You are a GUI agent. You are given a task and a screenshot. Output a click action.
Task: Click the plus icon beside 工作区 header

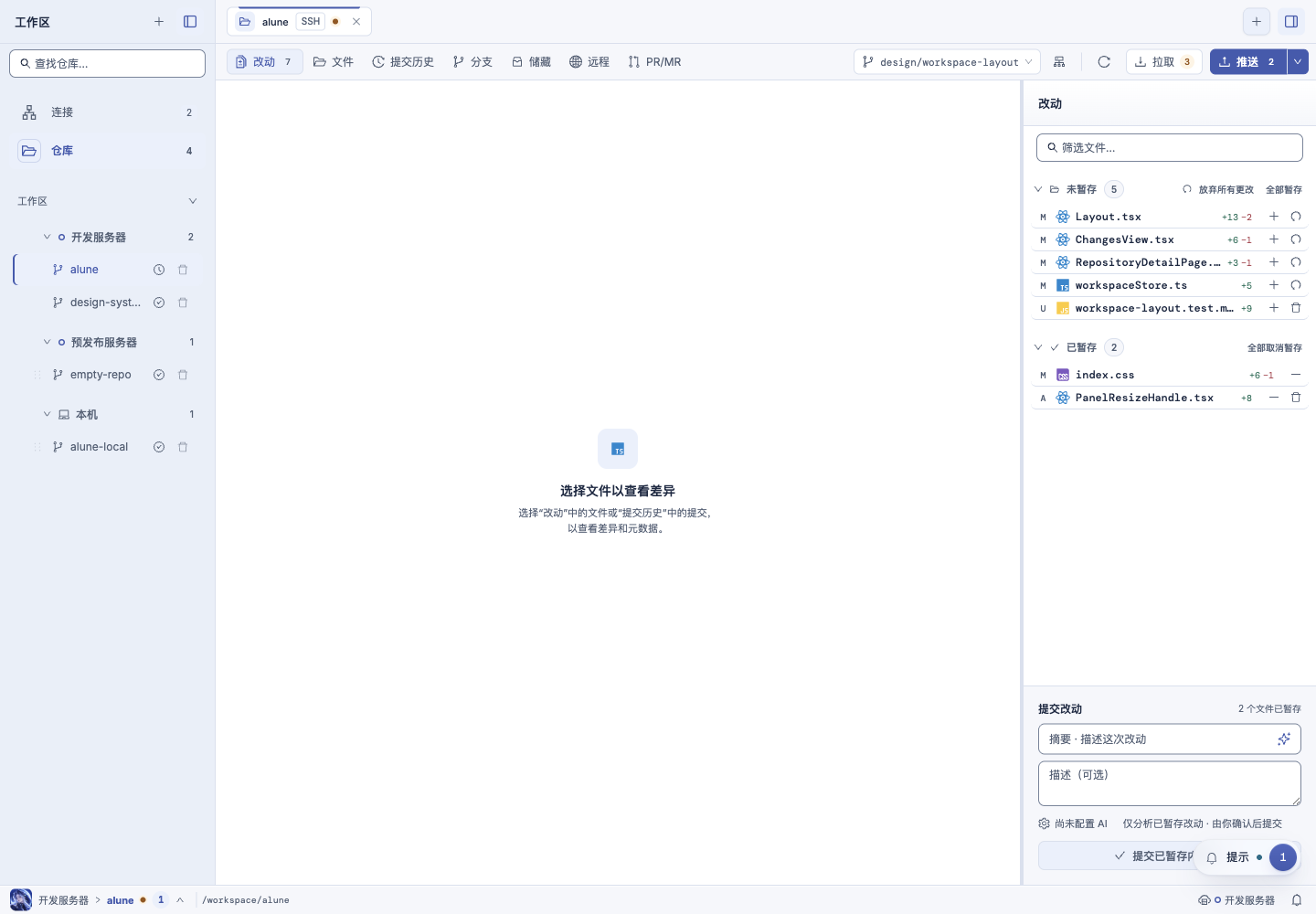click(x=159, y=22)
